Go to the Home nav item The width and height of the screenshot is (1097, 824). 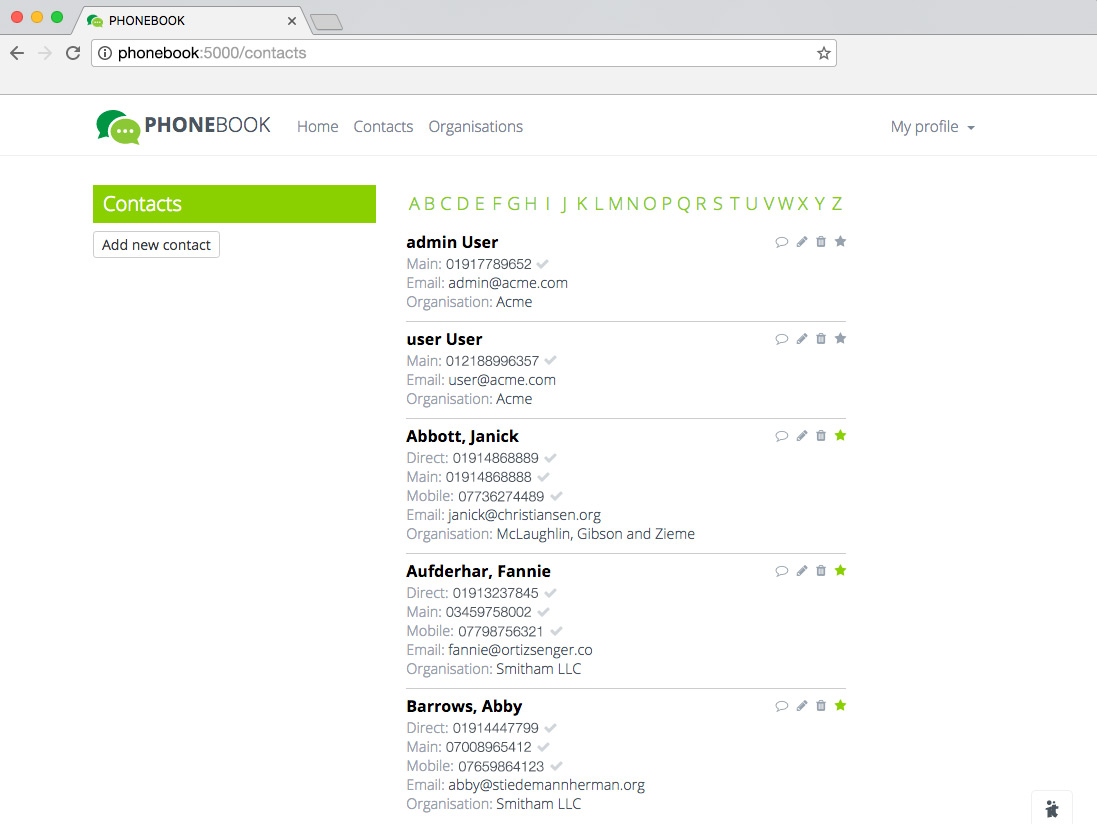point(317,127)
